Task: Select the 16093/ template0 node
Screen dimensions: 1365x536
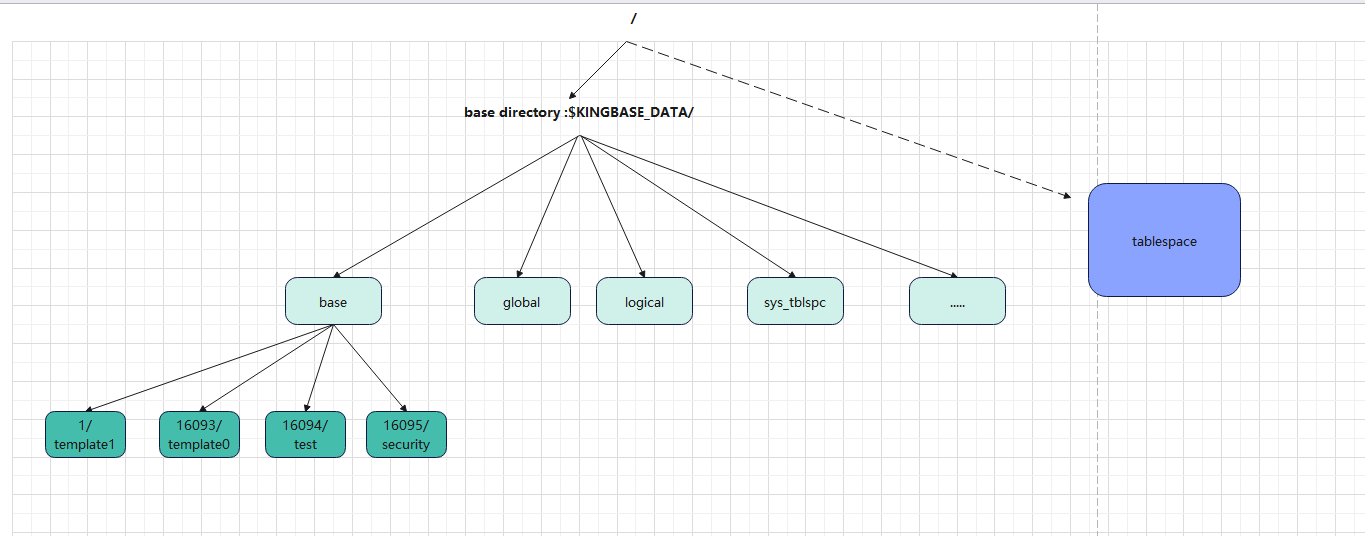Action: click(x=199, y=434)
